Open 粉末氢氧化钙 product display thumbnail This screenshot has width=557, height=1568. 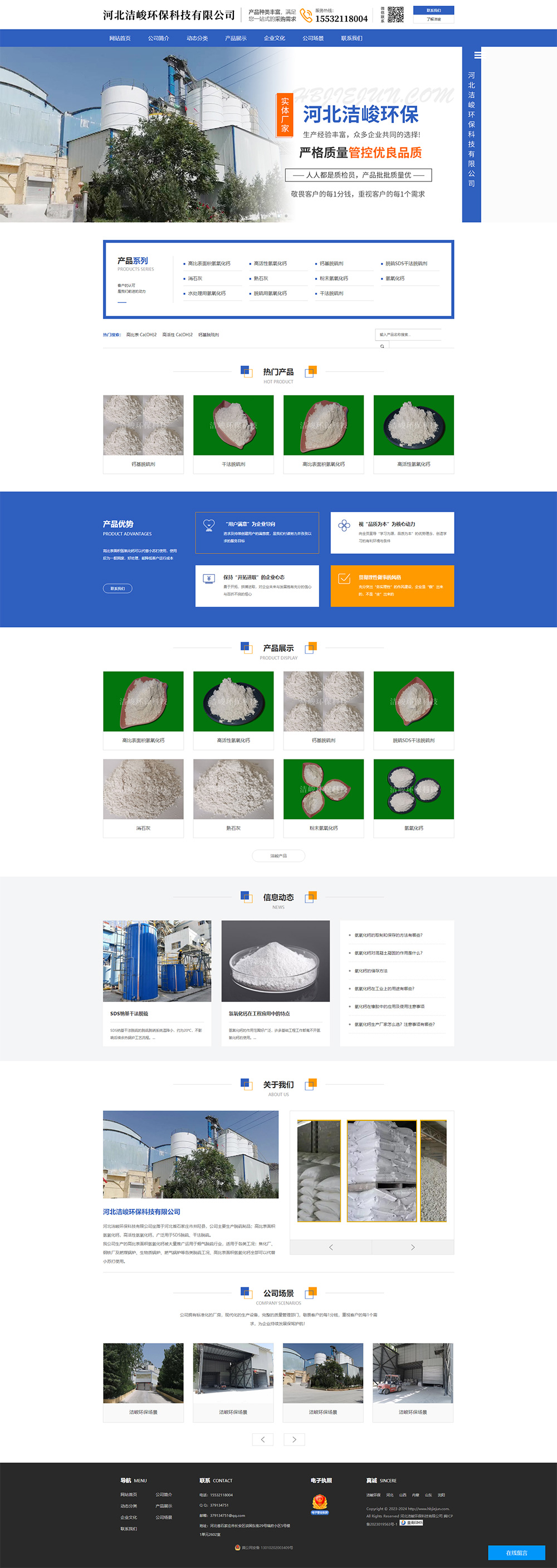[323, 789]
